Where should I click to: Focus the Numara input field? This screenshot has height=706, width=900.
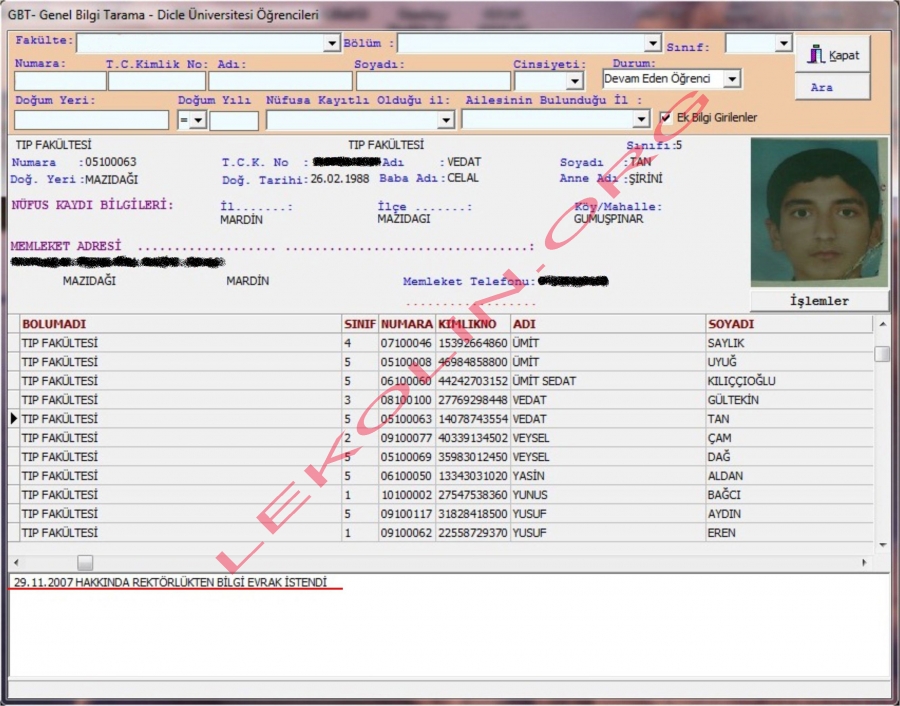pyautogui.click(x=60, y=81)
